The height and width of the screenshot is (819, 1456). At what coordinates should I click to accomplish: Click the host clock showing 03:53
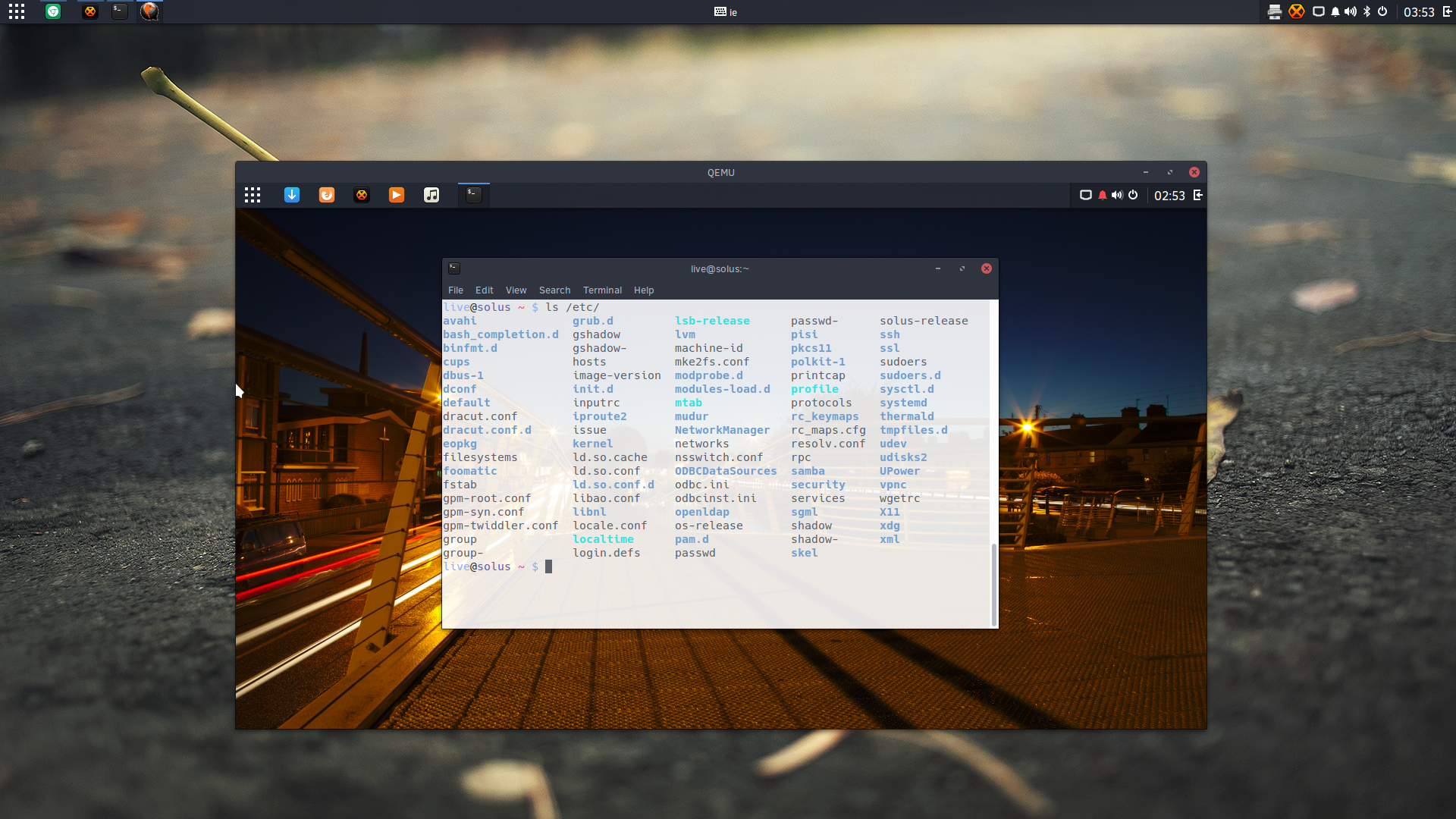point(1419,12)
